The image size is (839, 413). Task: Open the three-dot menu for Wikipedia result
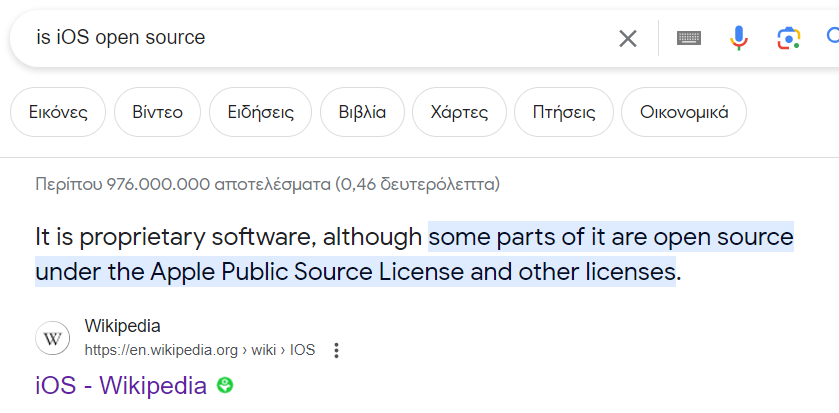[x=336, y=350]
